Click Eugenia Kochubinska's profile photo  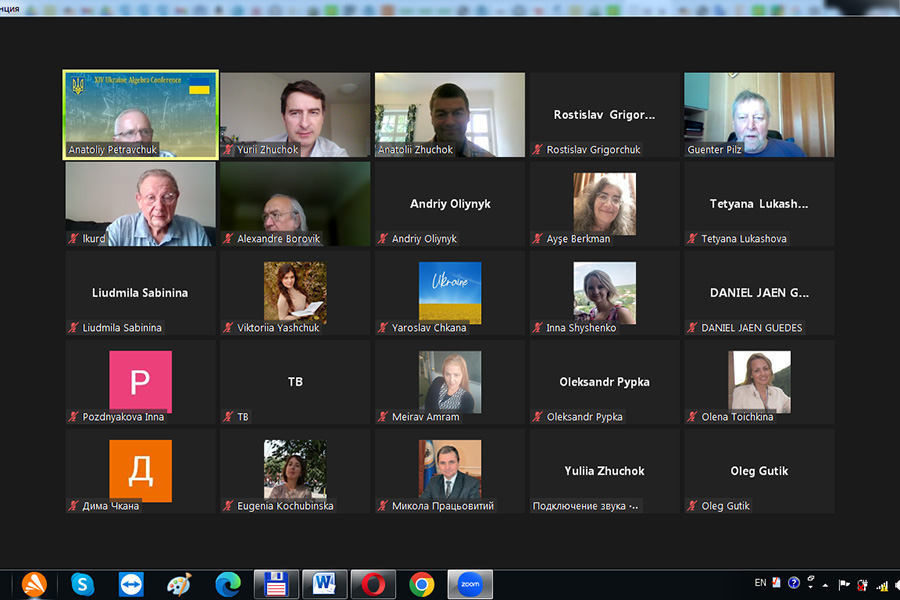(x=295, y=471)
